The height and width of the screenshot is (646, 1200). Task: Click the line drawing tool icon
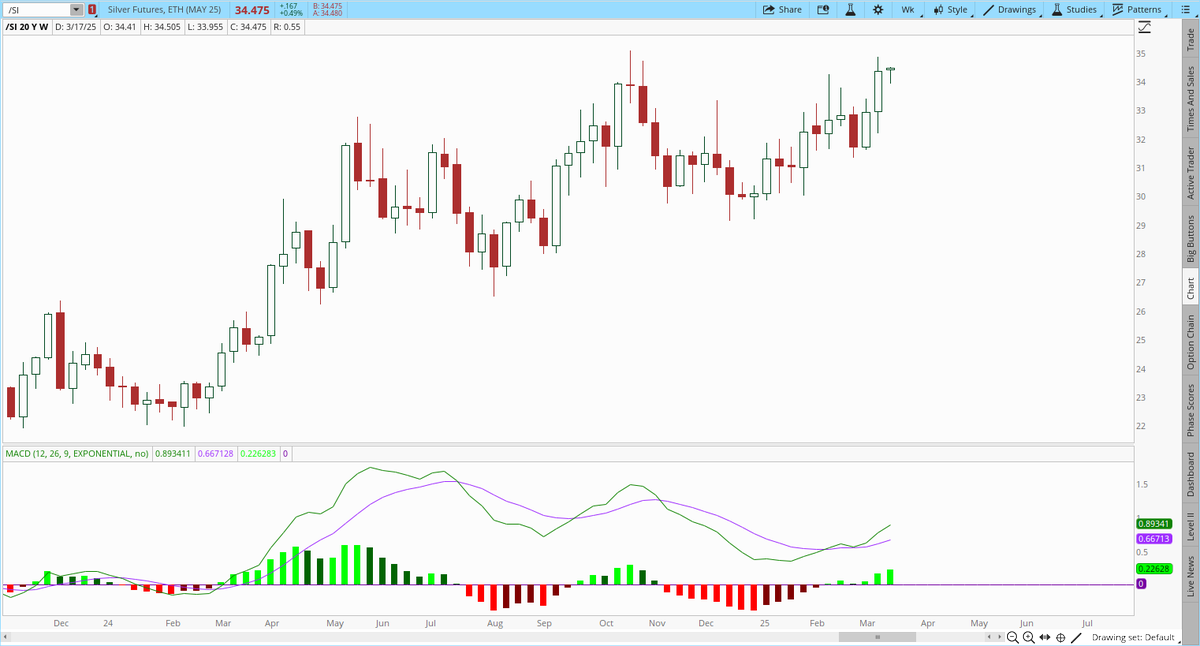[1076, 637]
